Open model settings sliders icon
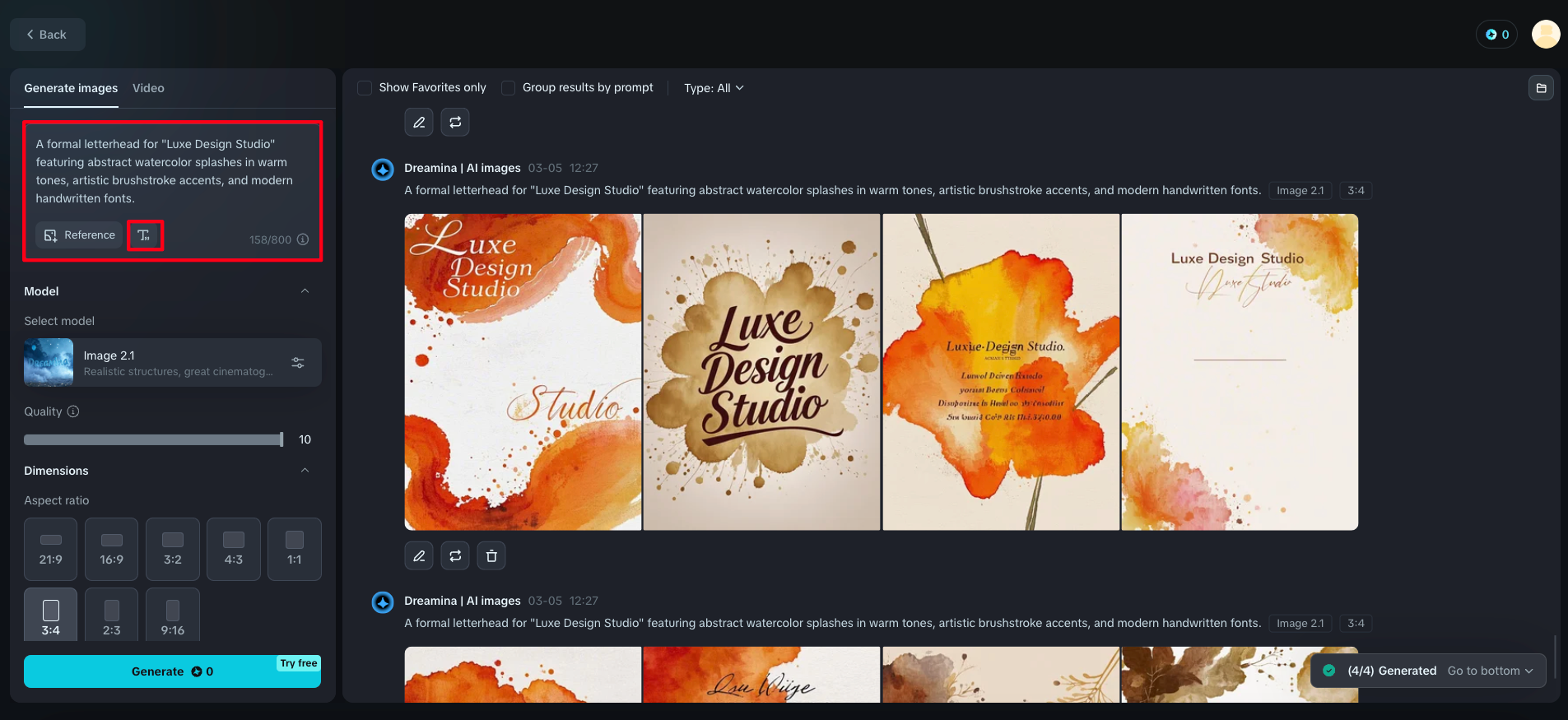The height and width of the screenshot is (720, 1568). pyautogui.click(x=298, y=363)
